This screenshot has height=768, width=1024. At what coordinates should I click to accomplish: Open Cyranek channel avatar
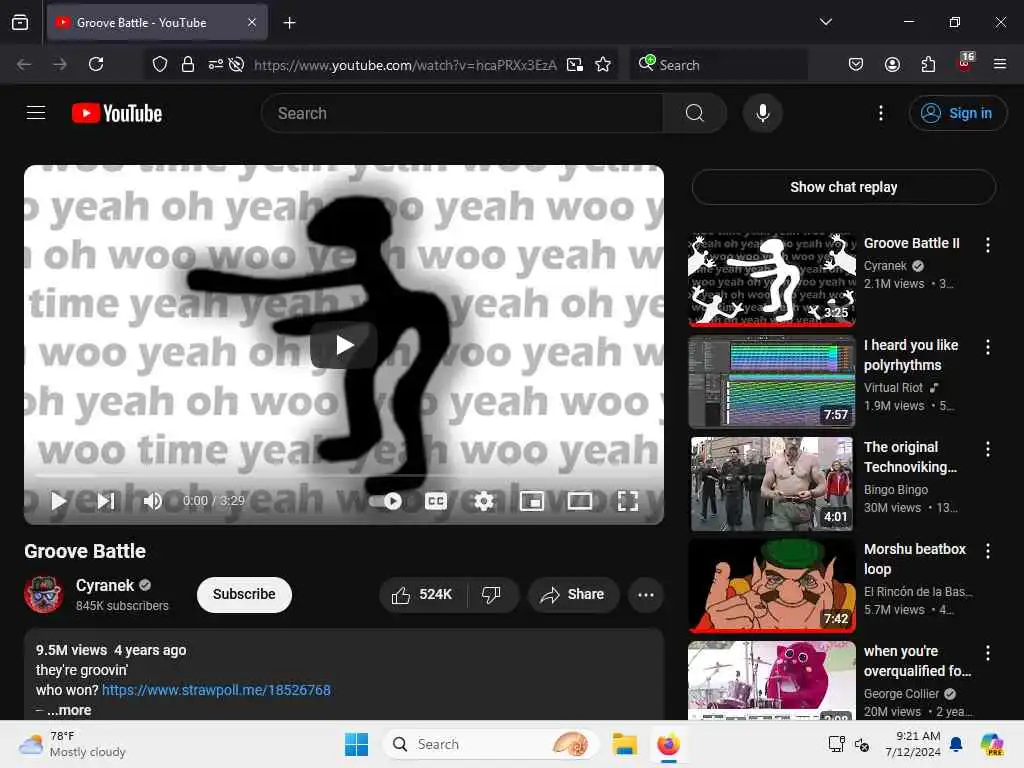pyautogui.click(x=44, y=594)
